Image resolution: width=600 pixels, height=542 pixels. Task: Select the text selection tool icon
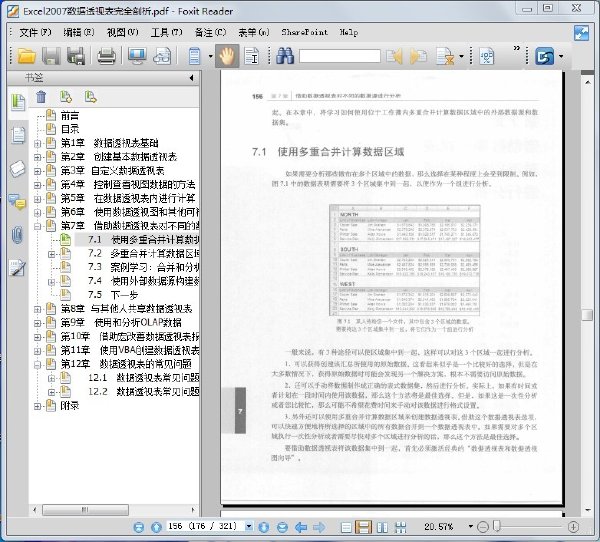coord(251,56)
